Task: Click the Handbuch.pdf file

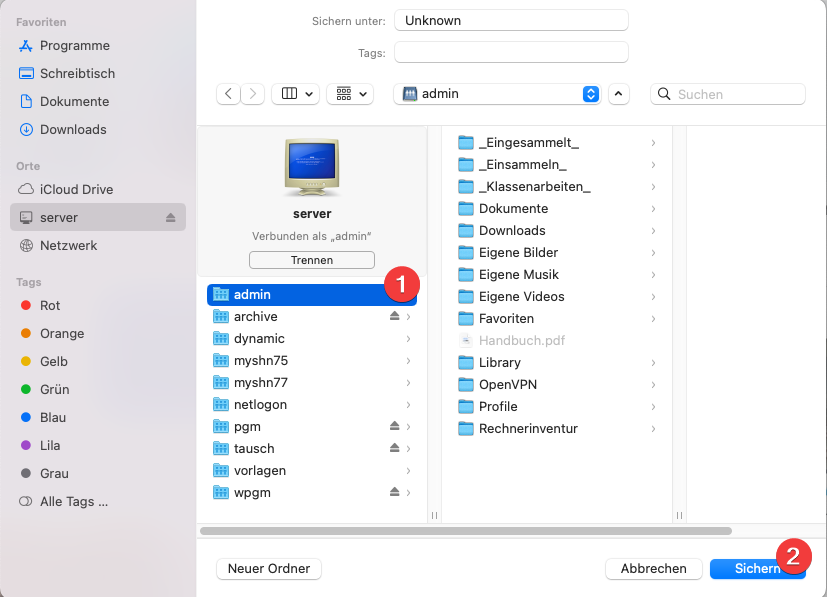Action: point(557,341)
